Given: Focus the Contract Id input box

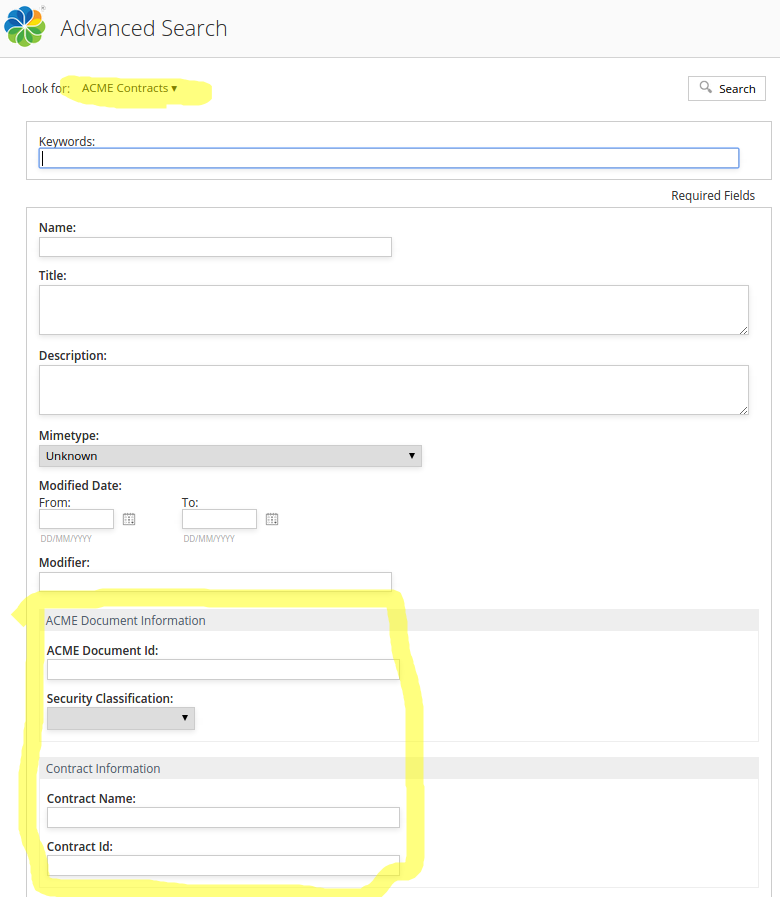Looking at the screenshot, I should click(x=222, y=865).
